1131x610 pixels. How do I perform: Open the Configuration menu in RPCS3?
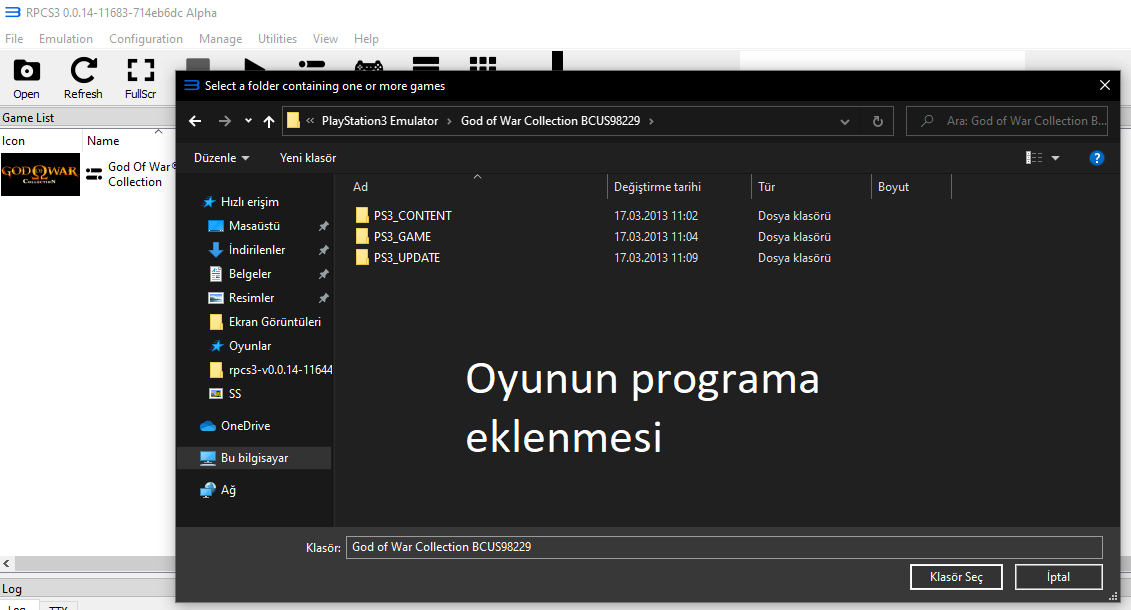pos(146,39)
